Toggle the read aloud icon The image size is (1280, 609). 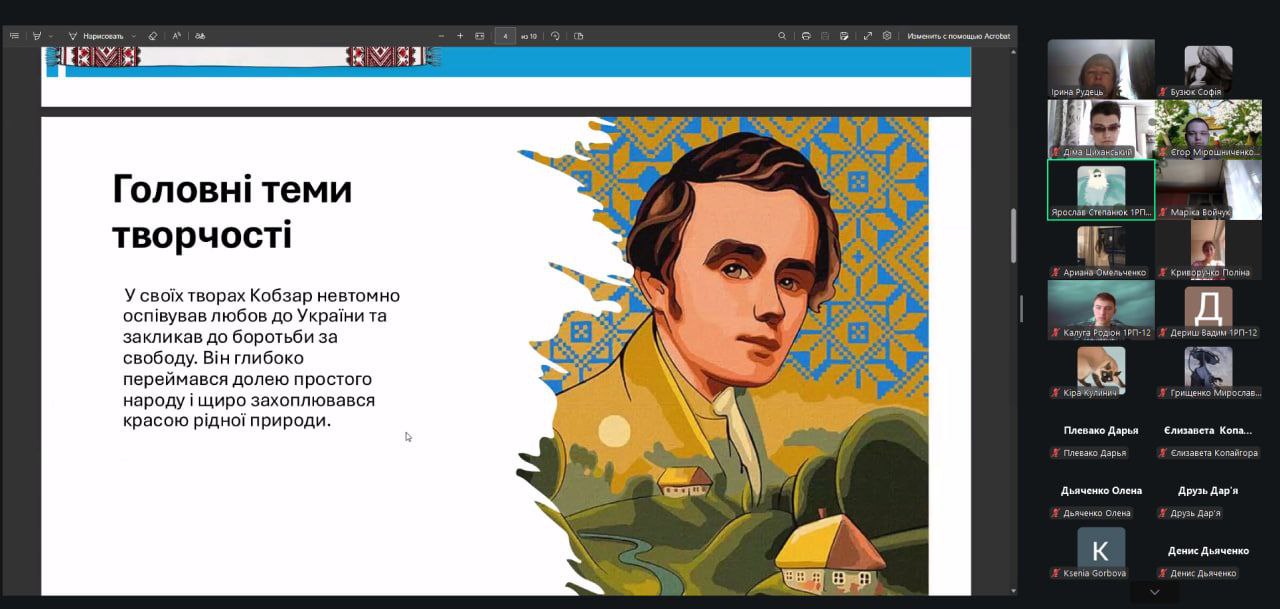pos(177,36)
